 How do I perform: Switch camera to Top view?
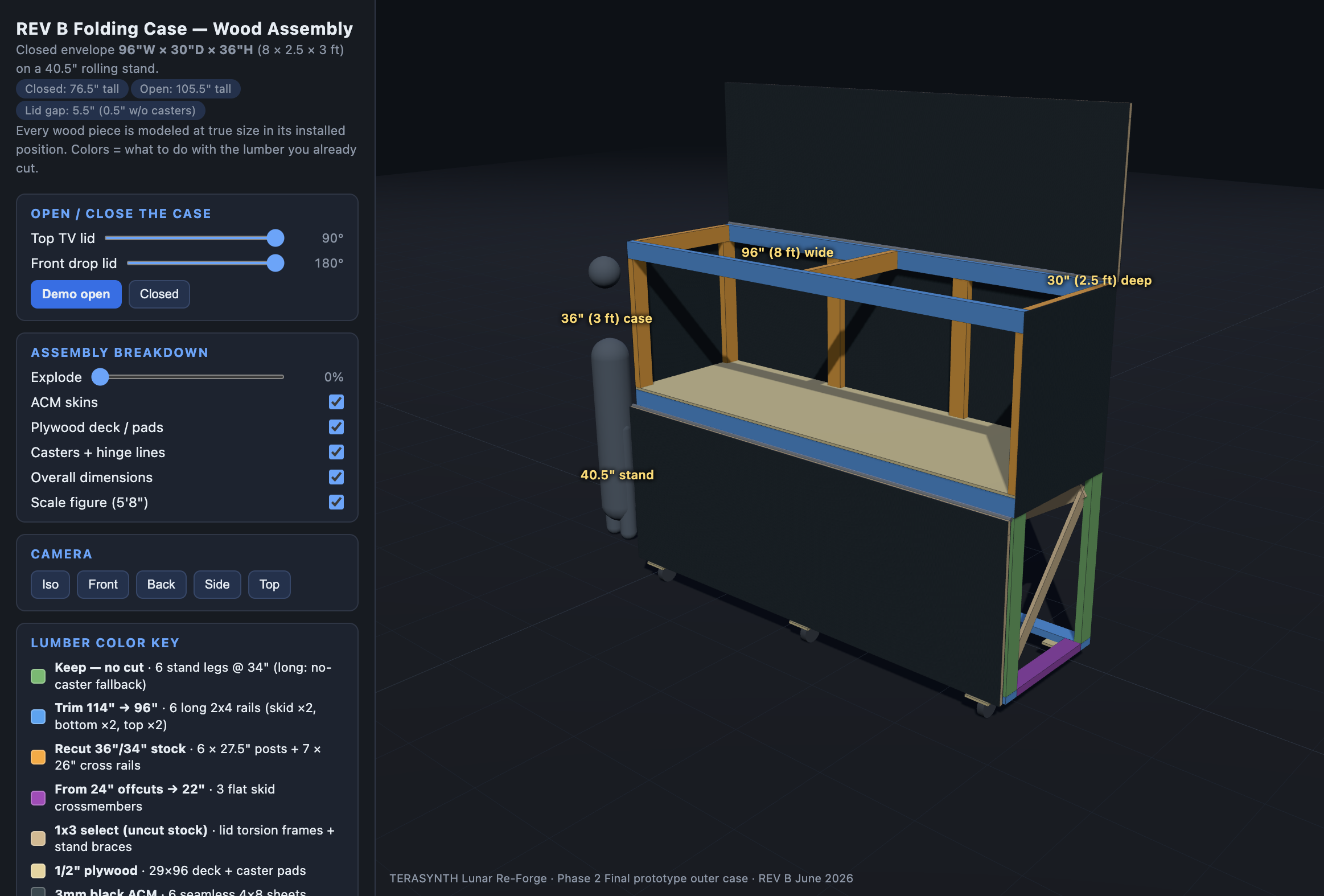[x=269, y=585]
